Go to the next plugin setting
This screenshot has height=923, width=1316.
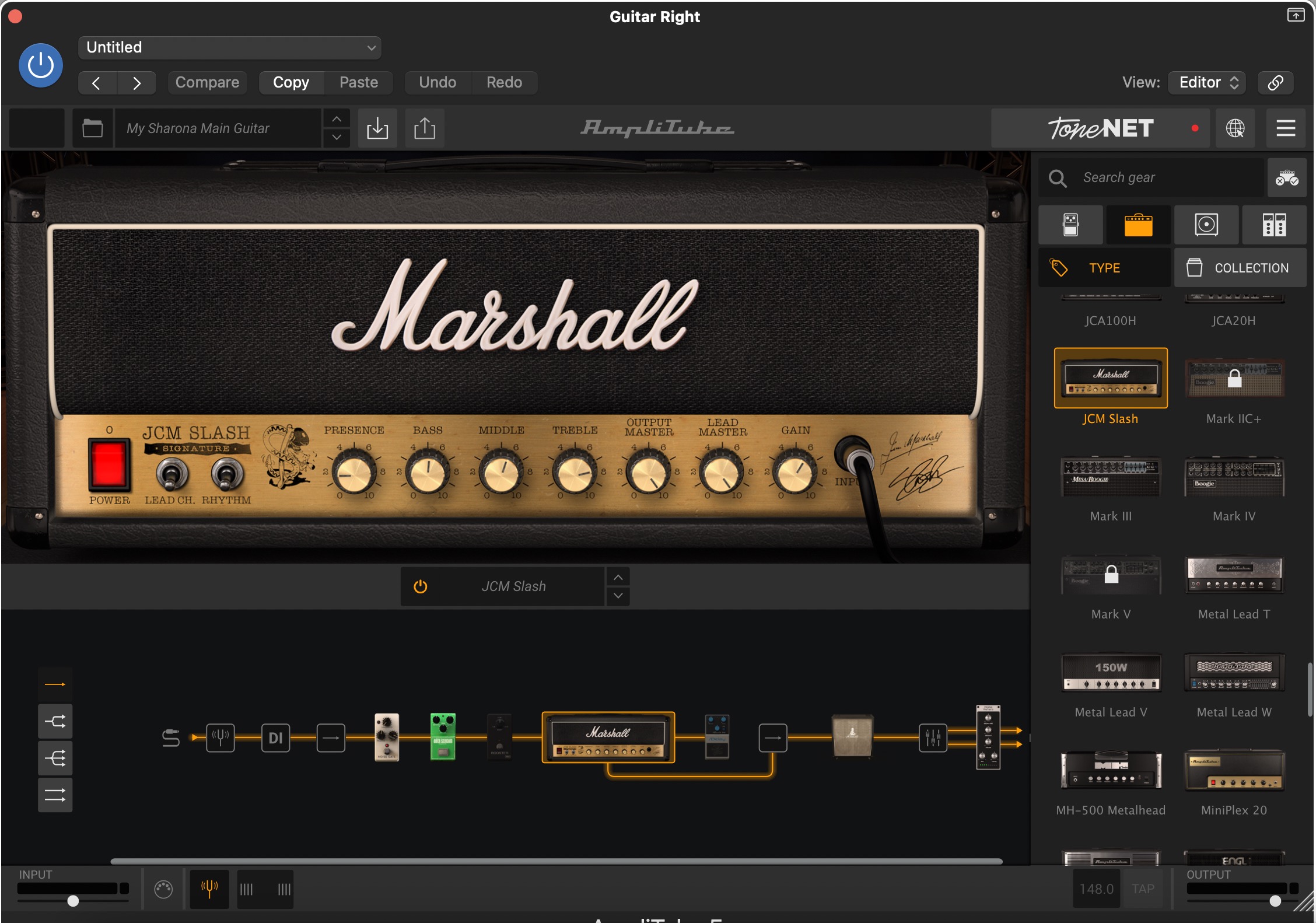coord(136,83)
